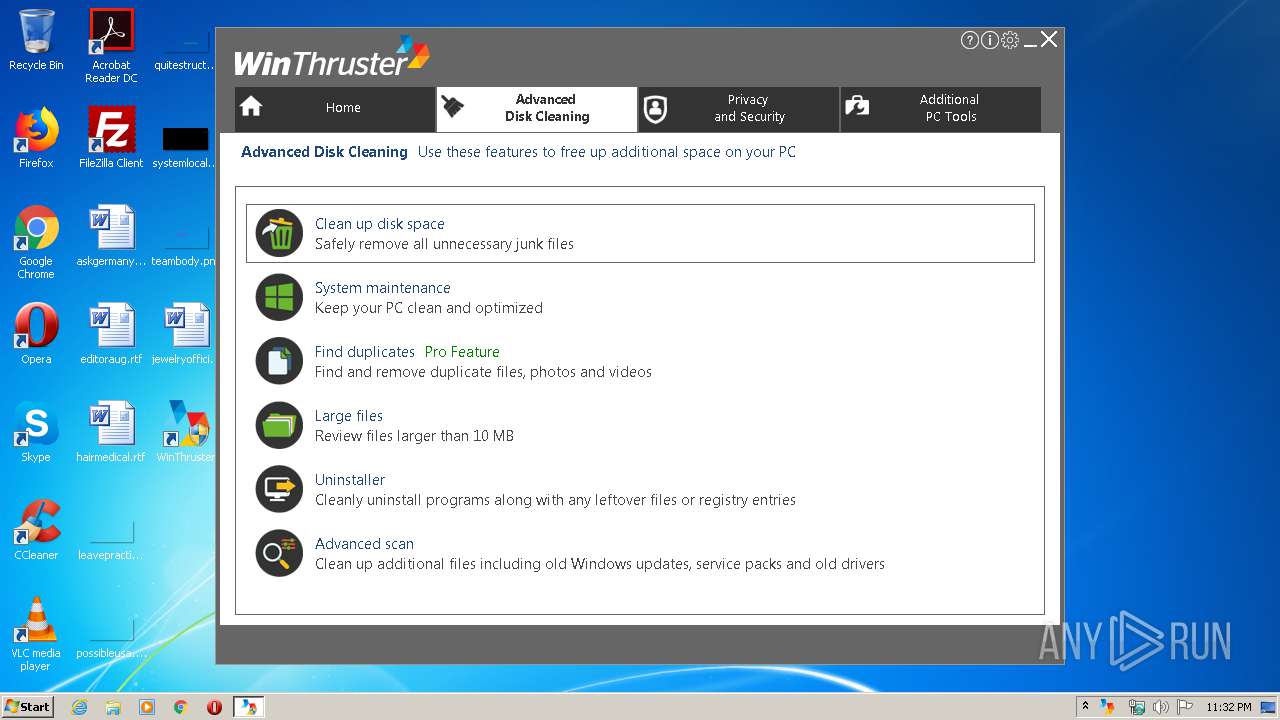Open the Additional PC Tools tab

tap(941, 109)
